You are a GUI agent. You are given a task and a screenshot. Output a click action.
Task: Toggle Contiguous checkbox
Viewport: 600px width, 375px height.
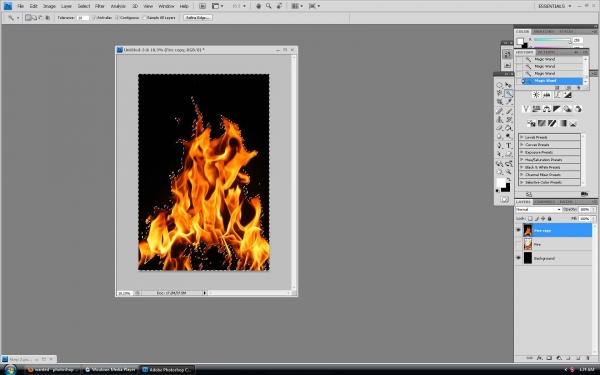[118, 18]
